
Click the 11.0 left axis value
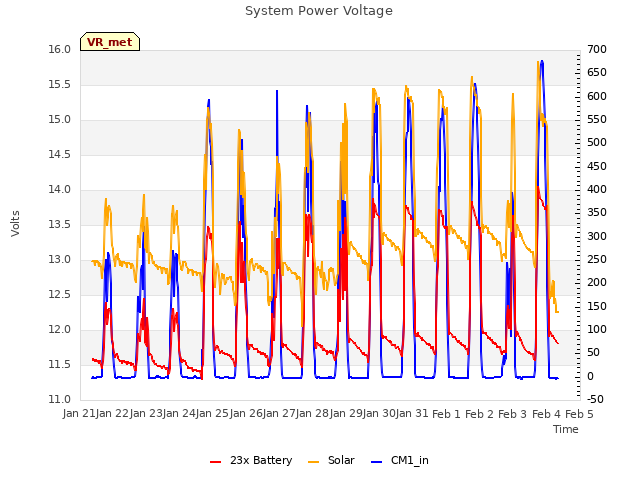tap(60, 399)
